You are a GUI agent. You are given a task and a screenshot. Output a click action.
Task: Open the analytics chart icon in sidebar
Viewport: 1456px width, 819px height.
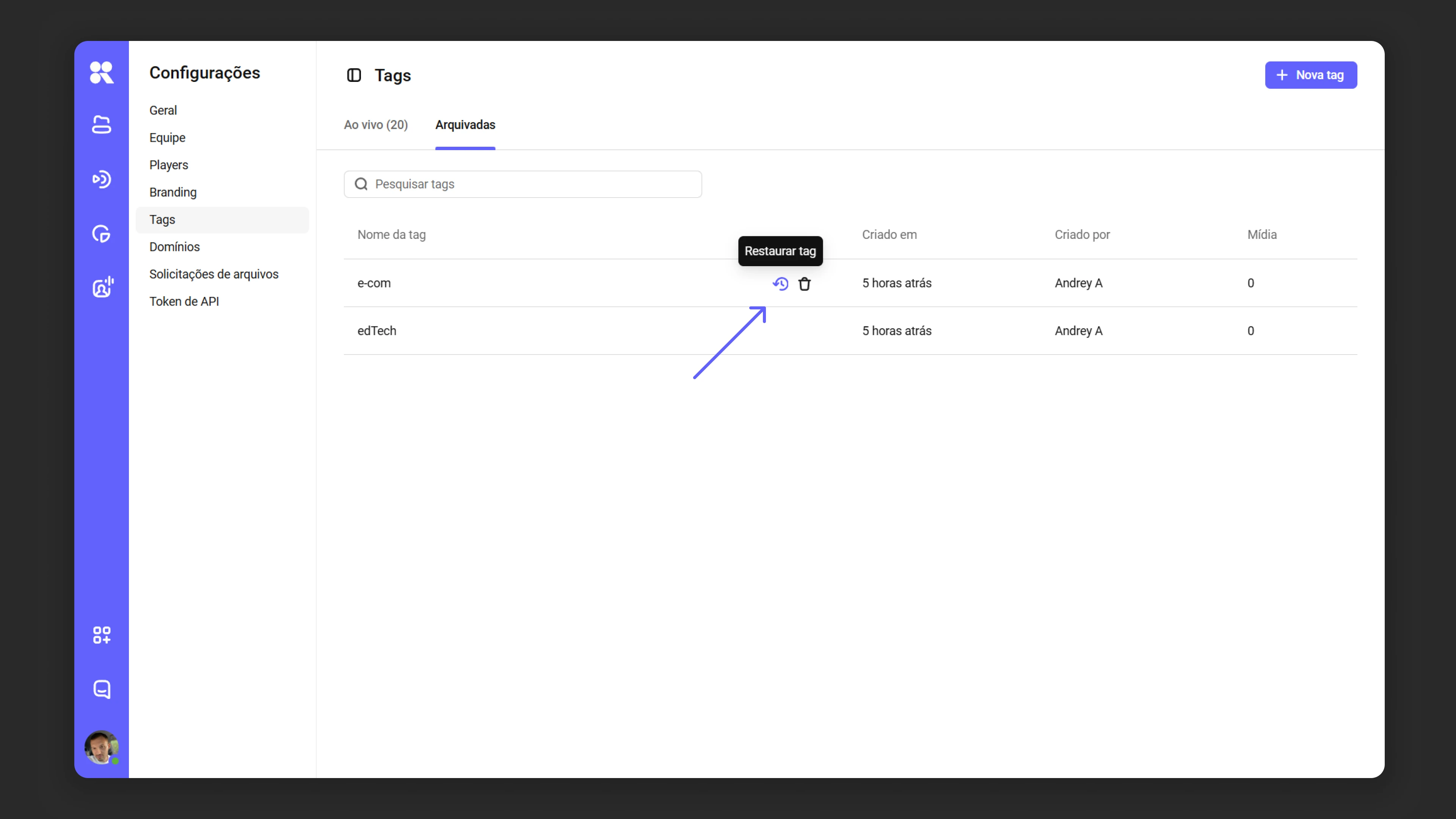pos(102,234)
